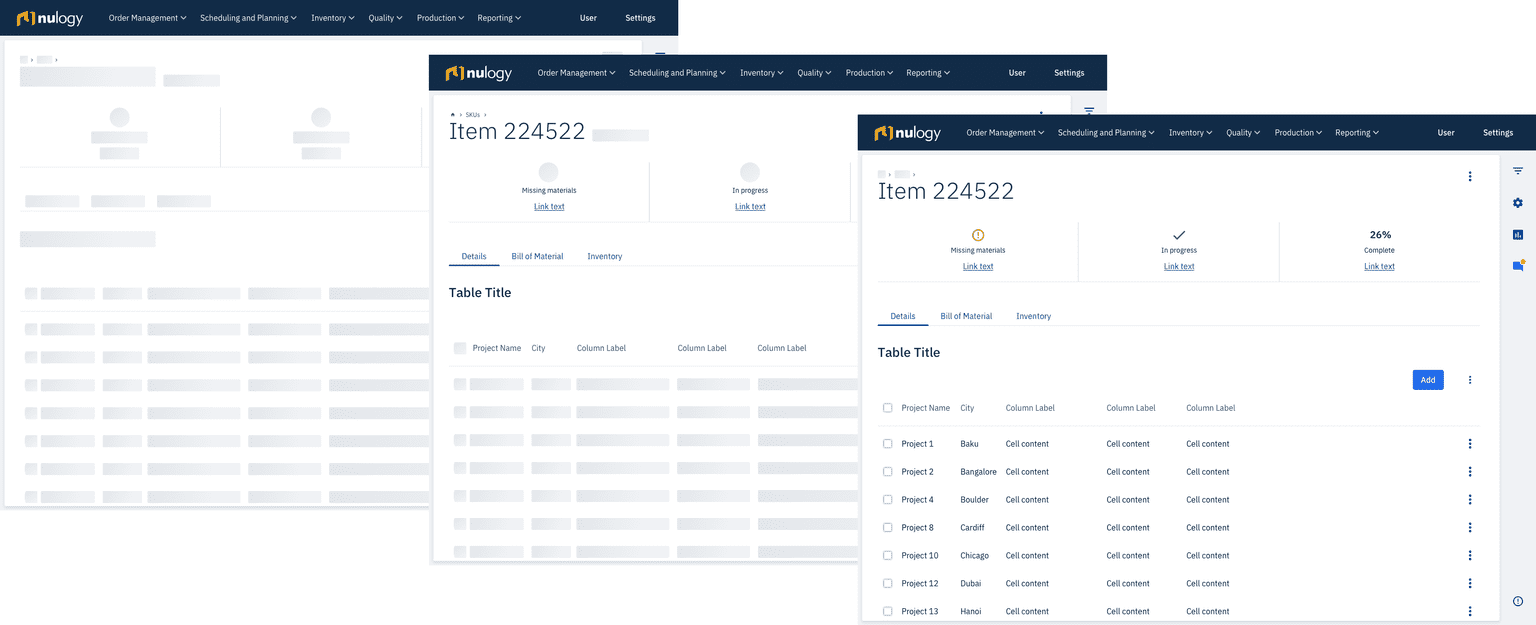Open the settings gear in right sidebar

(x=1517, y=203)
